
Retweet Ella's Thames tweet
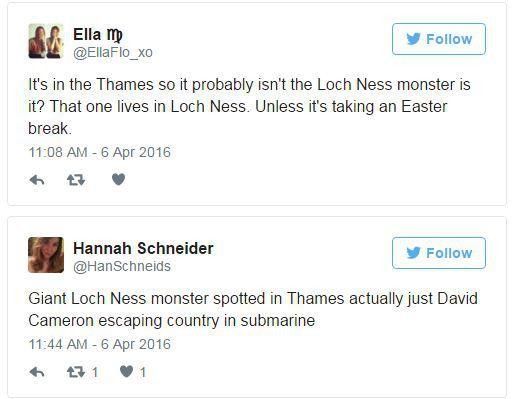click(76, 180)
